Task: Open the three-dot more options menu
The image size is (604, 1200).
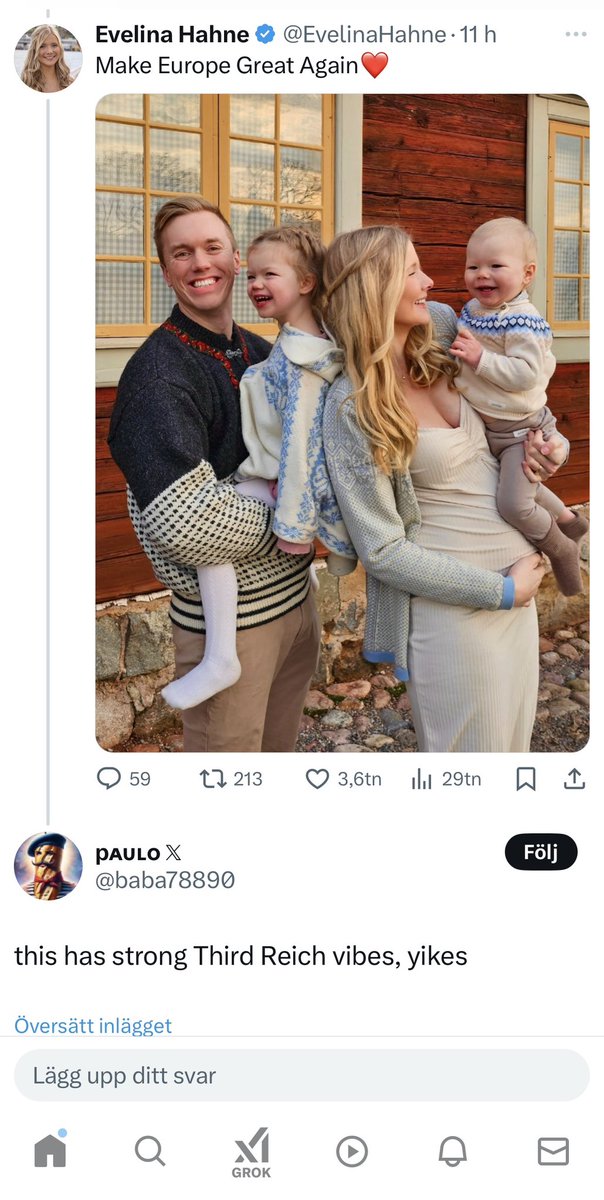Action: 575,34
